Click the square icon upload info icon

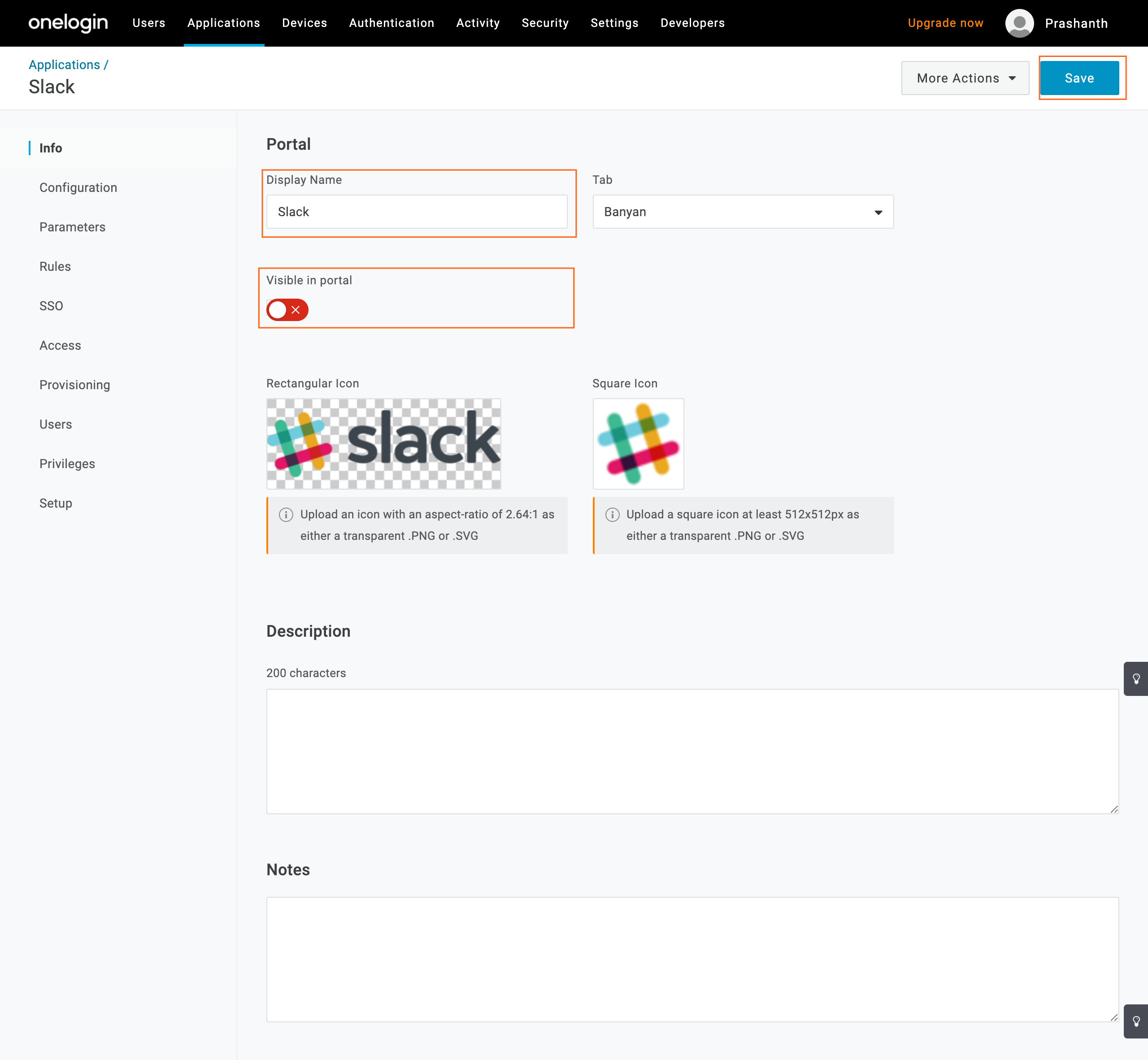(x=612, y=514)
